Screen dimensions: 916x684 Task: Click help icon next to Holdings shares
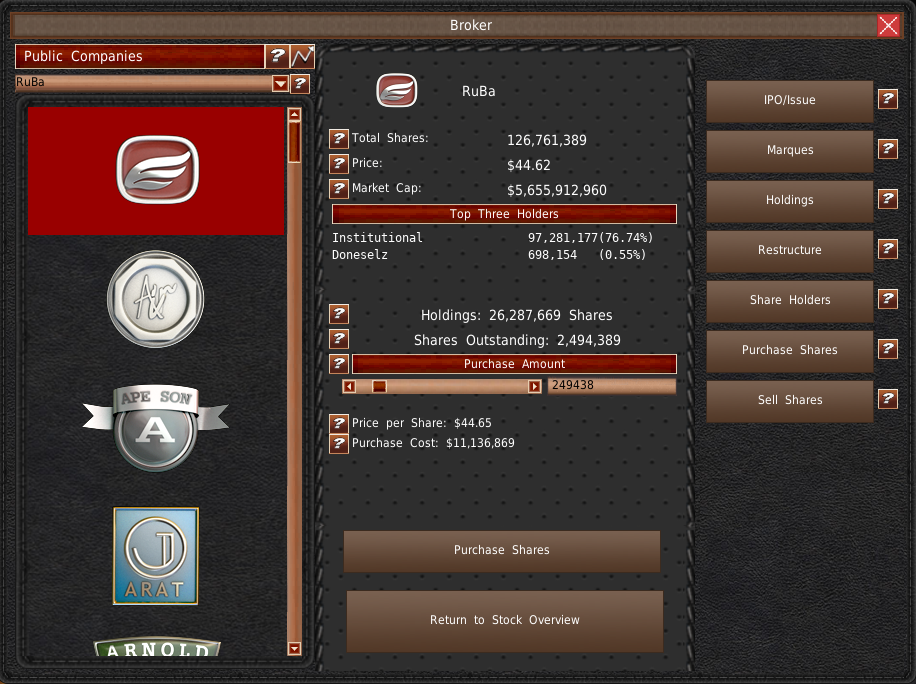click(x=339, y=314)
